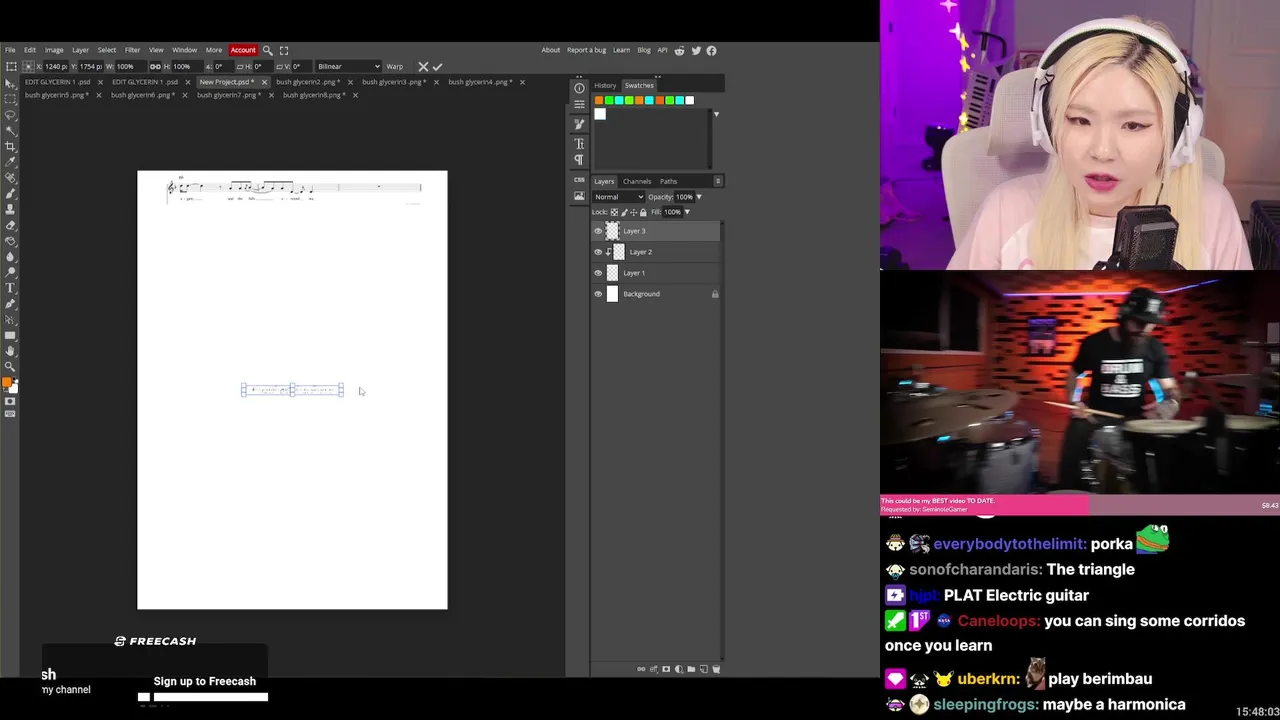The image size is (1280, 720).
Task: Open the Brush settings panel icon
Action: (x=579, y=124)
